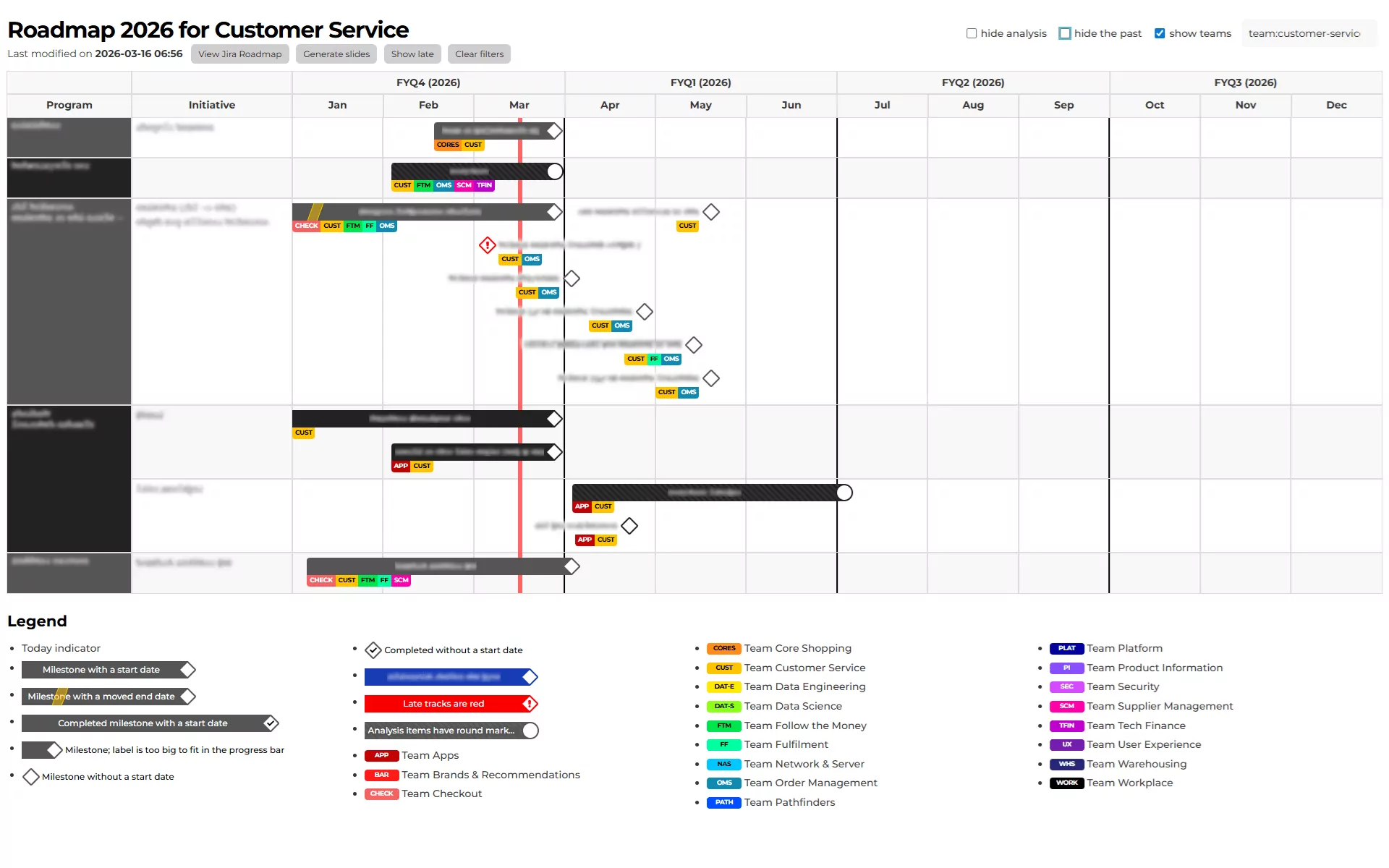Click the PLAT Team Platform legend swatch
Image resolution: width=1389 pixels, height=868 pixels.
point(1066,648)
